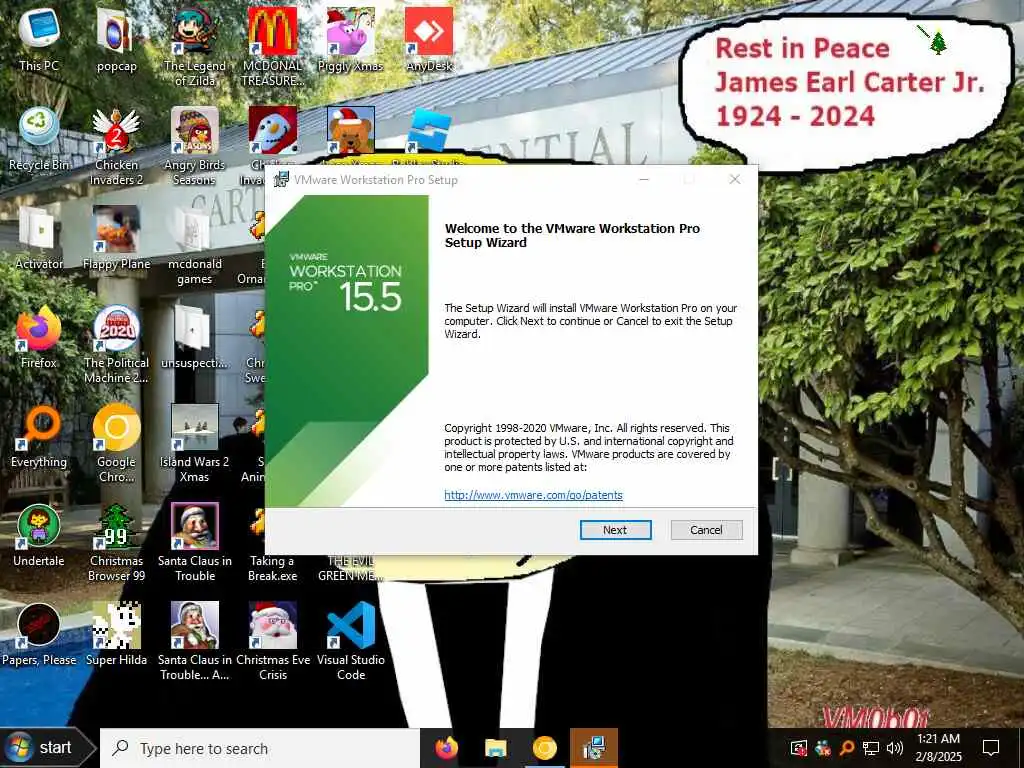1024x768 pixels.
Task: Select the Google Chrome desktop shortcut
Action: point(116,444)
